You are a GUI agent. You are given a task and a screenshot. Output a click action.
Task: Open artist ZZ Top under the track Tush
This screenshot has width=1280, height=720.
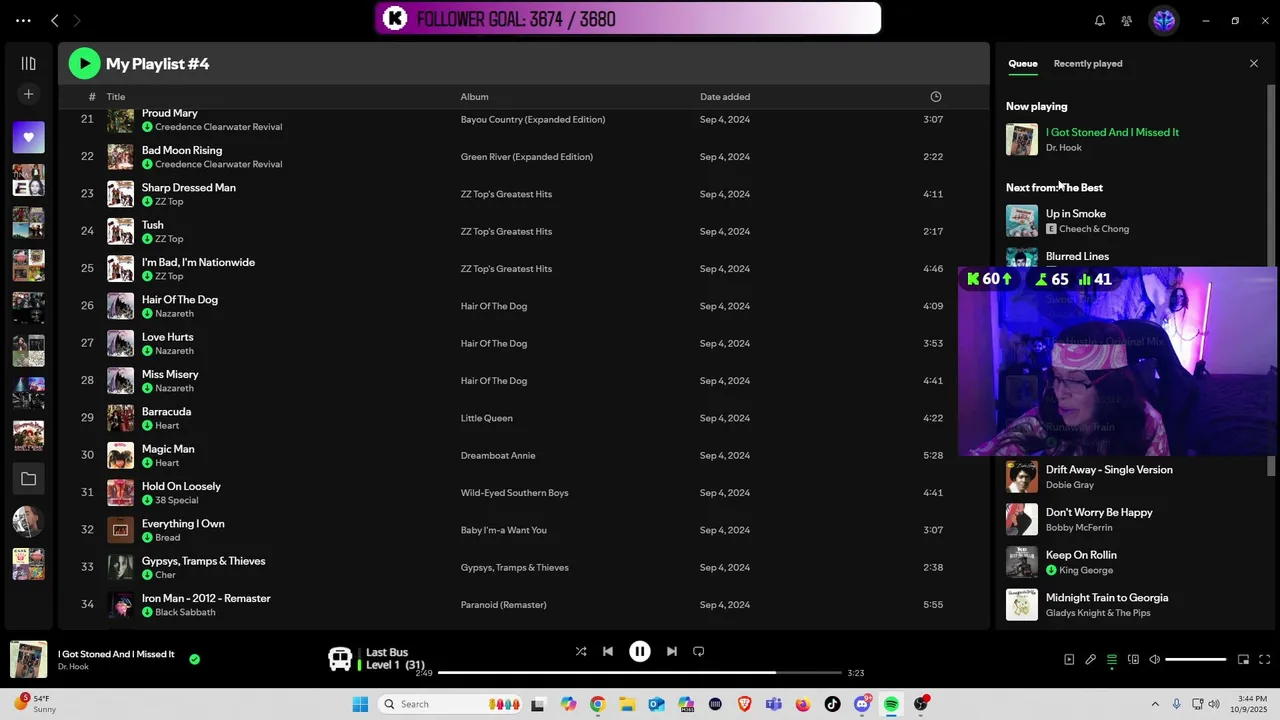pyautogui.click(x=169, y=239)
